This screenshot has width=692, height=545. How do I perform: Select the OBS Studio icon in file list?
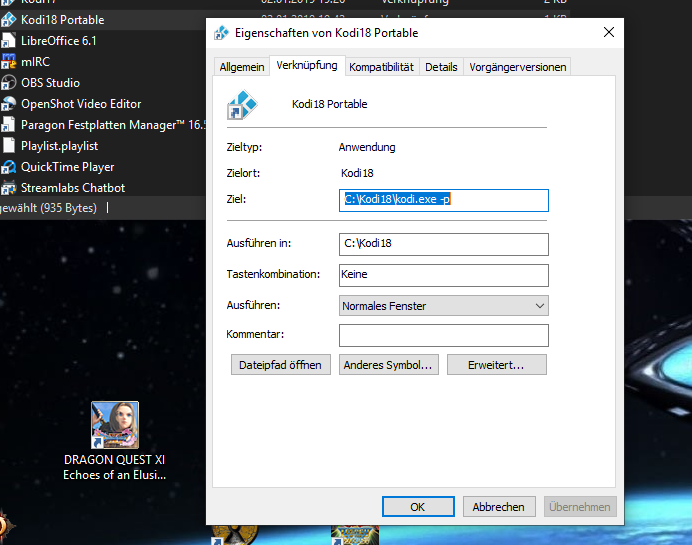tap(8, 83)
